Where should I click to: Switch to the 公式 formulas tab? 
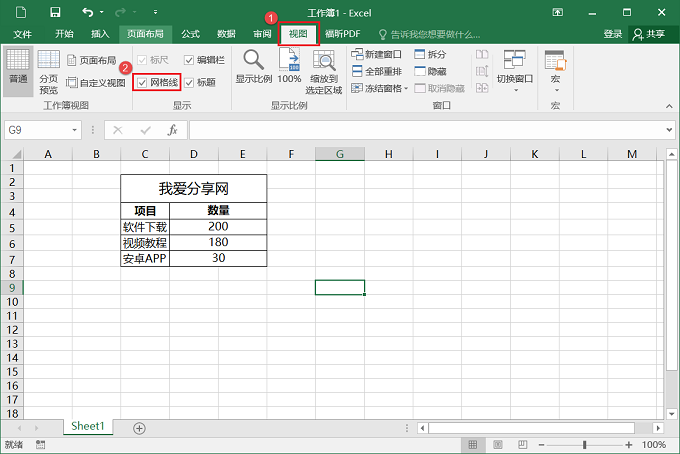(190, 33)
